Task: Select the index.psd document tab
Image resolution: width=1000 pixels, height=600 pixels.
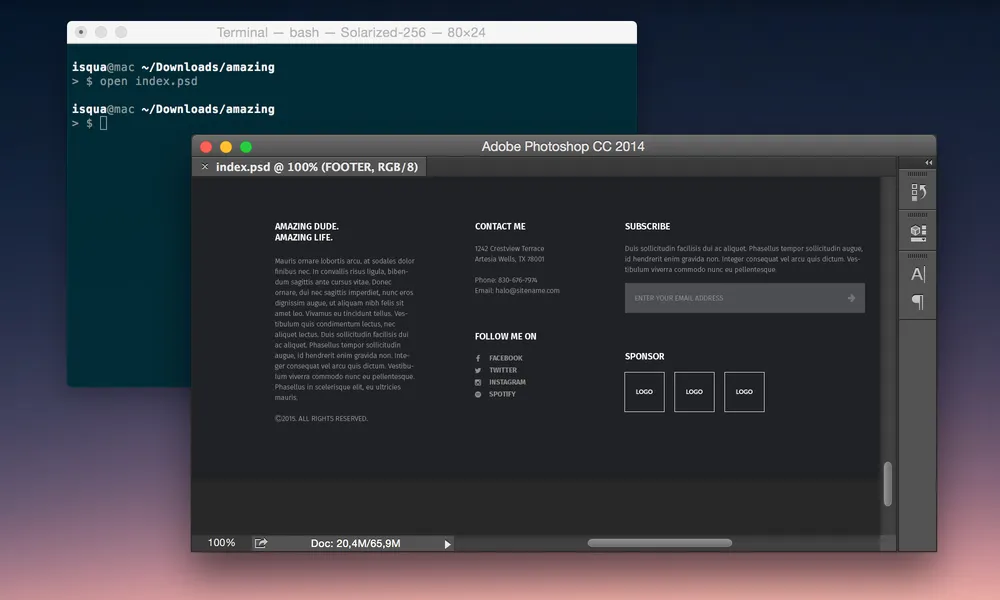Action: point(316,167)
